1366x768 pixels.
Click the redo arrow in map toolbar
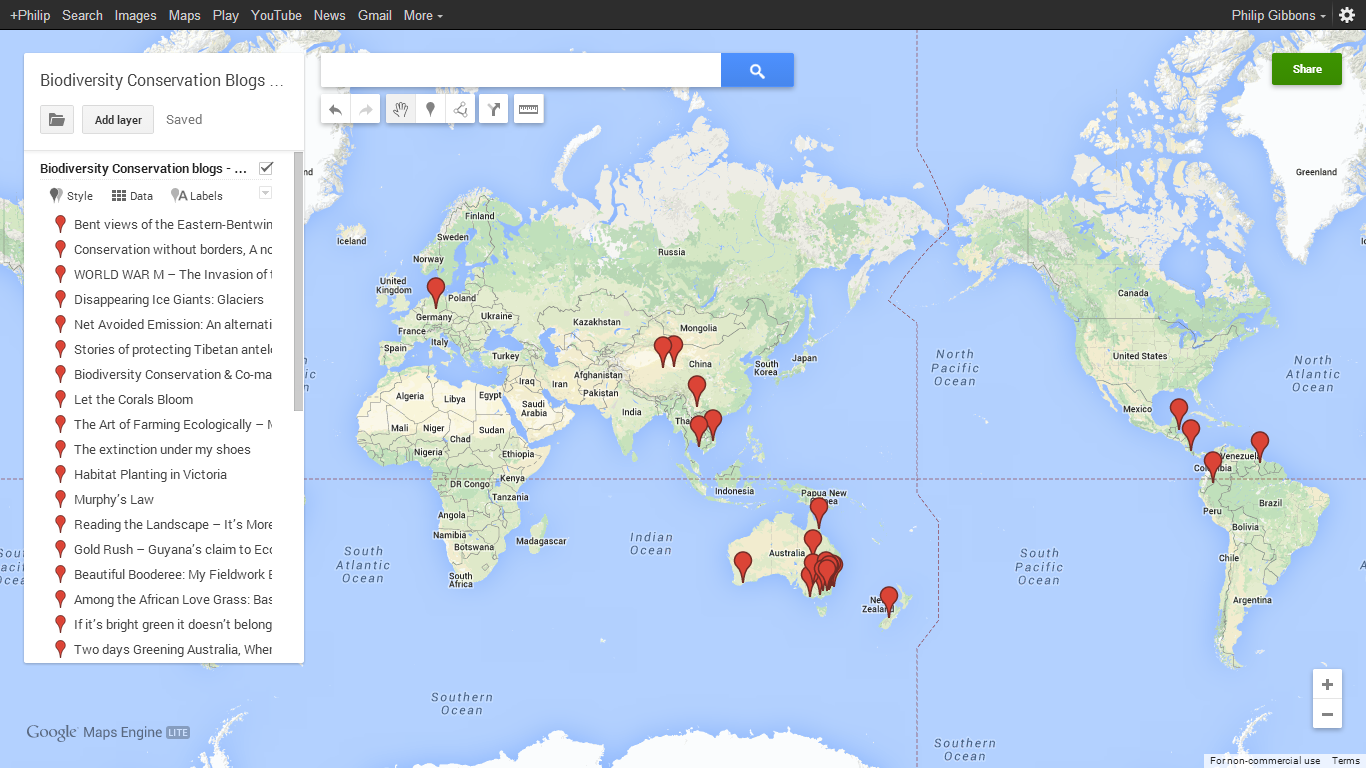(366, 110)
